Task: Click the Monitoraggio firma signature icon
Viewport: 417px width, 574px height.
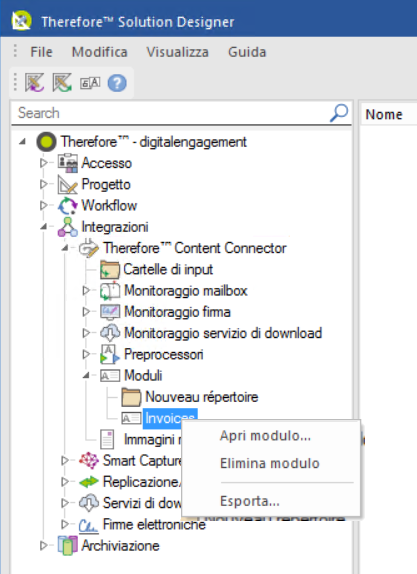Action: point(110,312)
